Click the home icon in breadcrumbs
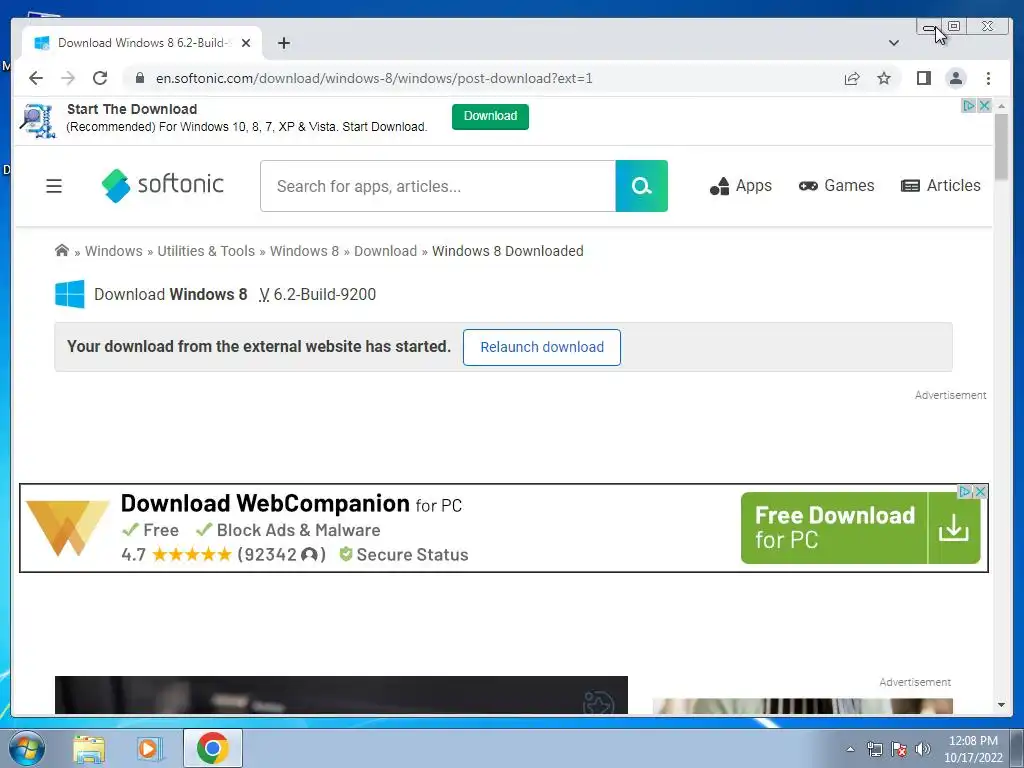Image resolution: width=1024 pixels, height=768 pixels. pos(62,251)
